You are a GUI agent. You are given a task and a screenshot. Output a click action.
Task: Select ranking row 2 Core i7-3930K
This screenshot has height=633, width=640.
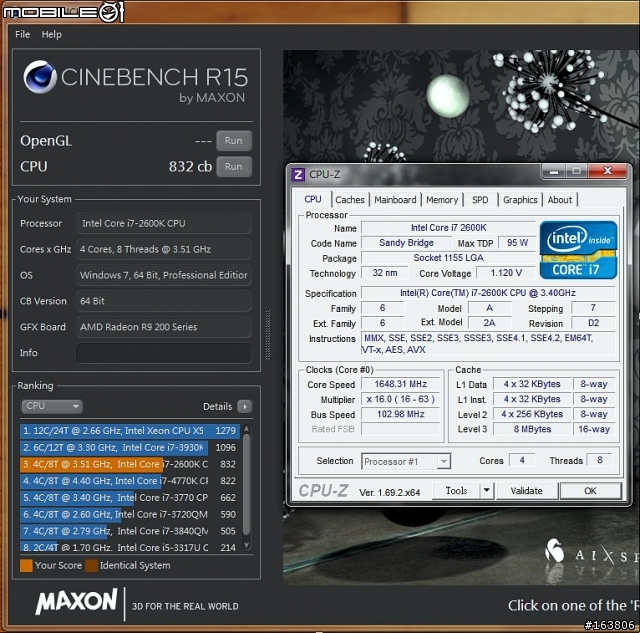[x=130, y=447]
